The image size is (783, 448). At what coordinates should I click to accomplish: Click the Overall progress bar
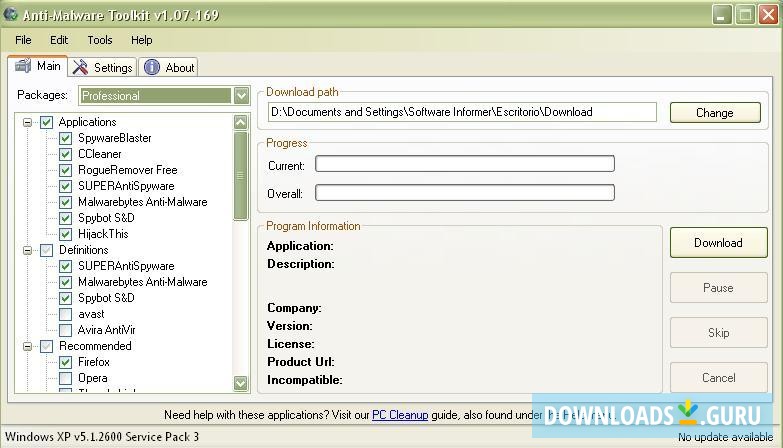[465, 193]
